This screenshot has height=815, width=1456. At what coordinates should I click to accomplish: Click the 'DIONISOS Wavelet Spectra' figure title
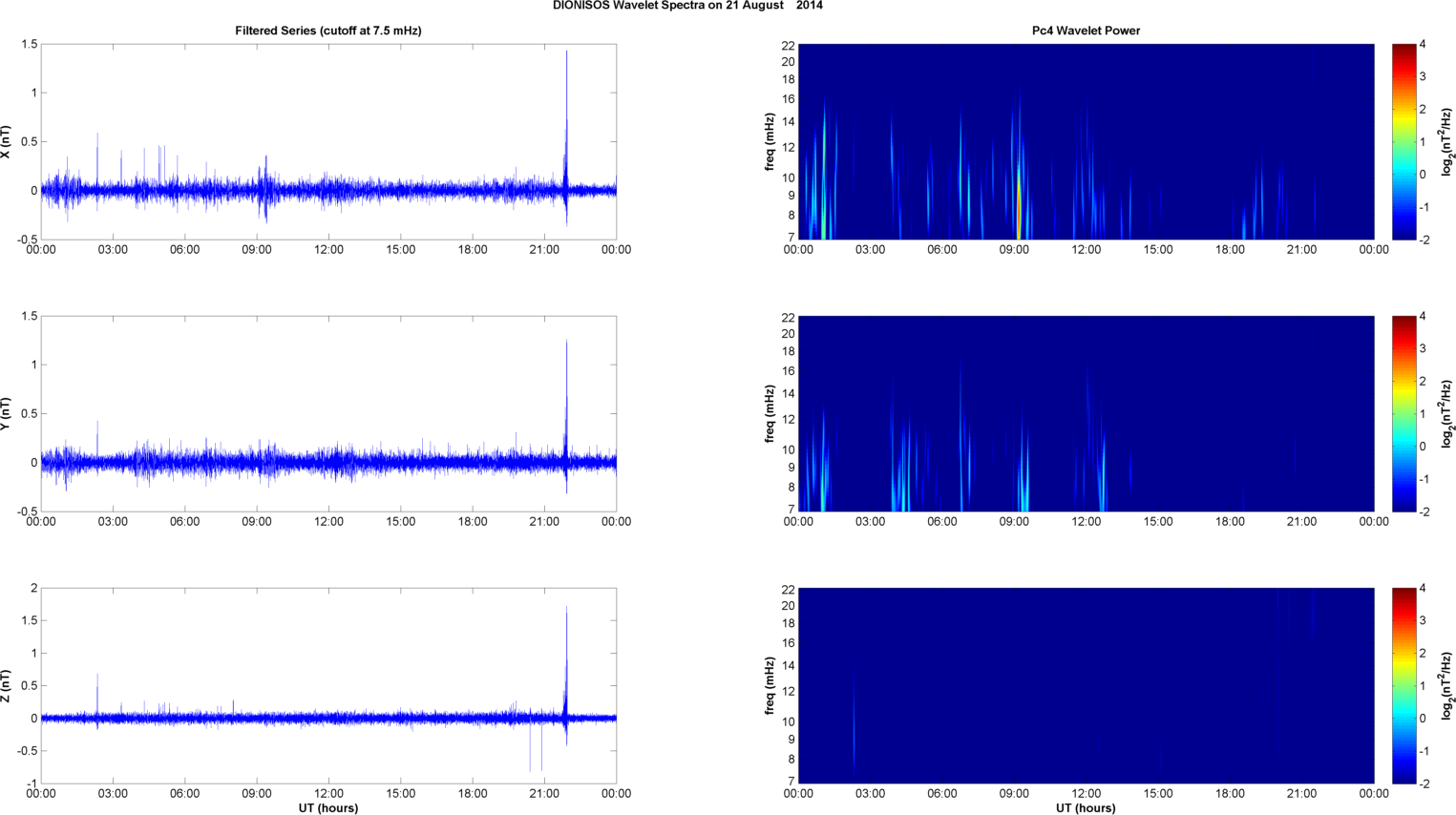click(x=687, y=6)
